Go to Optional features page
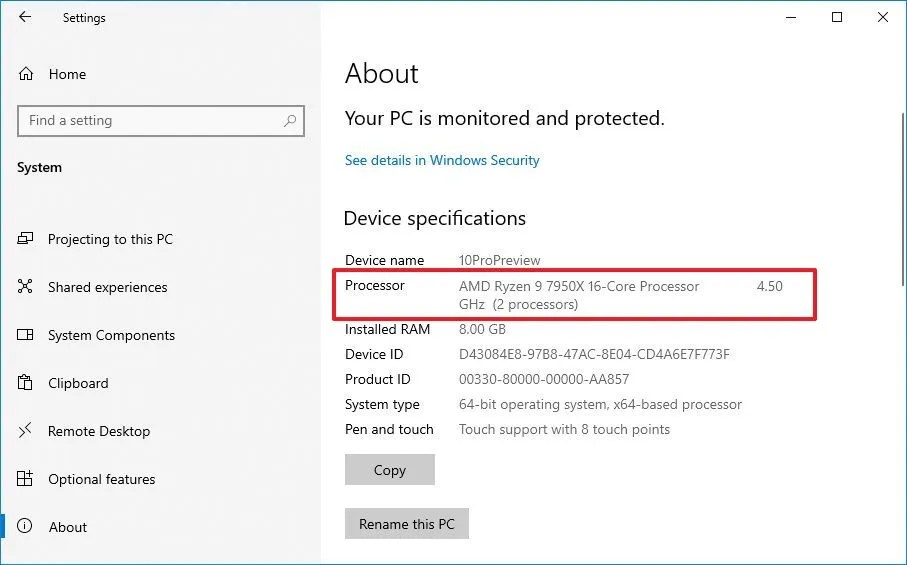 coord(102,479)
